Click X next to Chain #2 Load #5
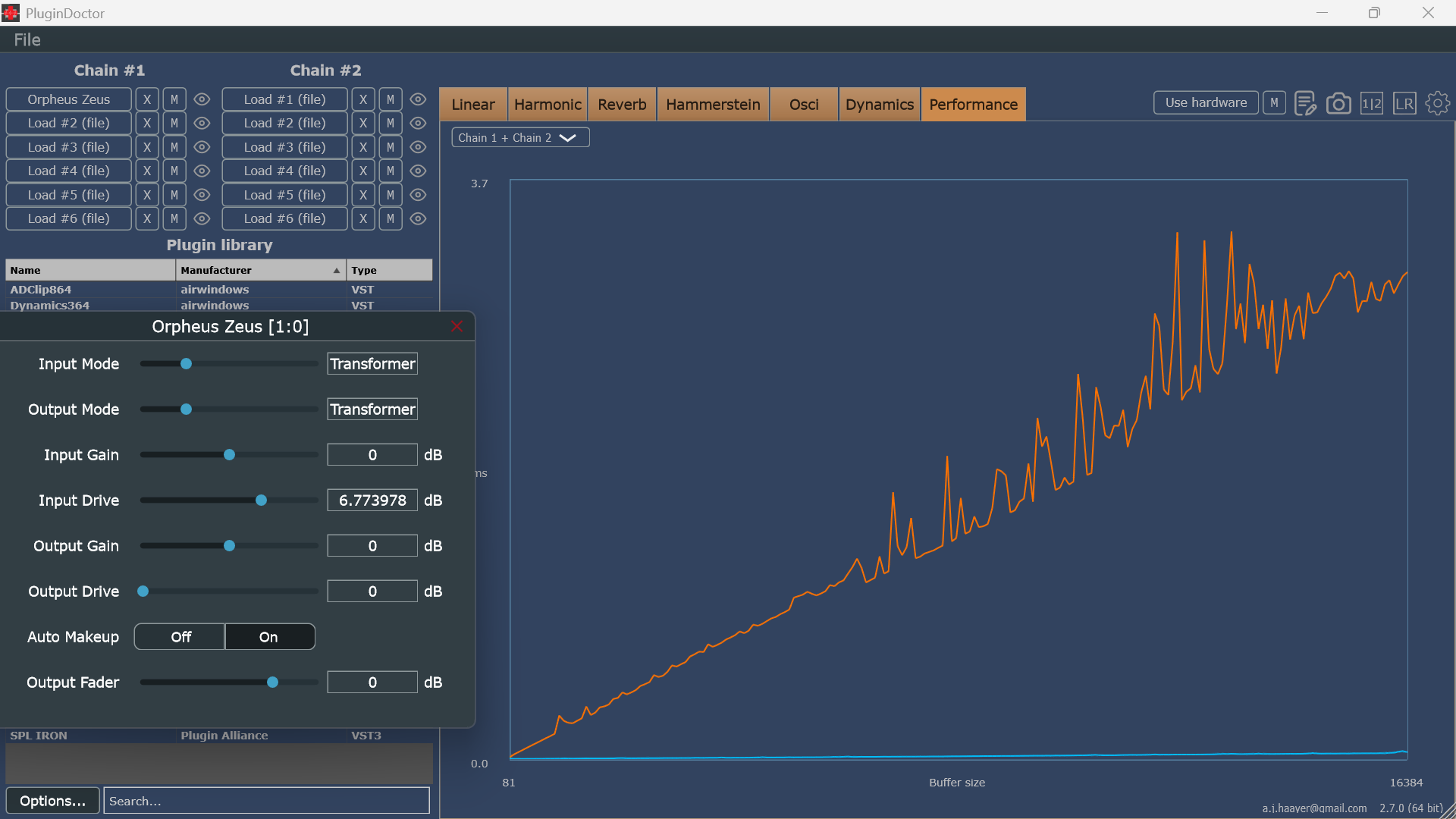Image resolution: width=1456 pixels, height=819 pixels. pyautogui.click(x=363, y=195)
